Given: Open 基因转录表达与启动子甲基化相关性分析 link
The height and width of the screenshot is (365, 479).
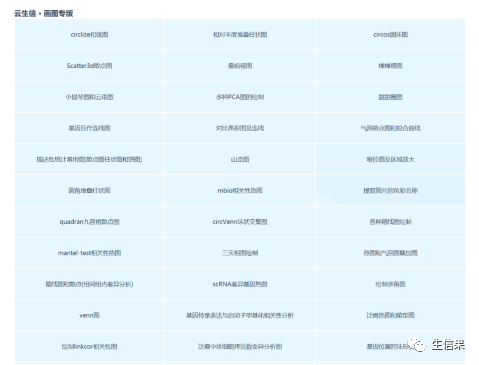Looking at the screenshot, I should [240, 315].
